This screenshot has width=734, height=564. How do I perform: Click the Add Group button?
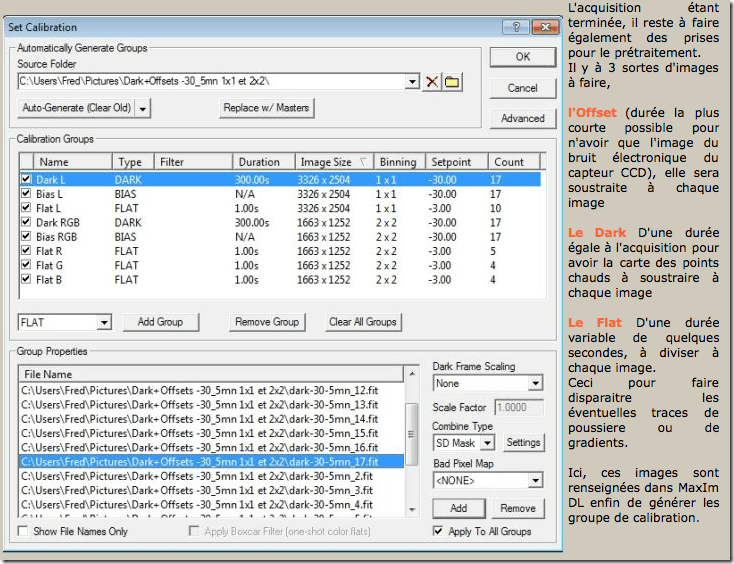coord(161,322)
